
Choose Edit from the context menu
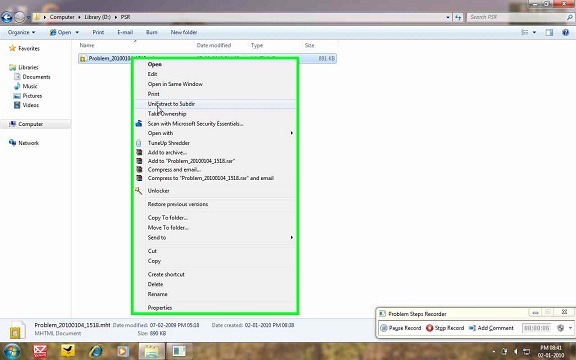click(x=152, y=74)
